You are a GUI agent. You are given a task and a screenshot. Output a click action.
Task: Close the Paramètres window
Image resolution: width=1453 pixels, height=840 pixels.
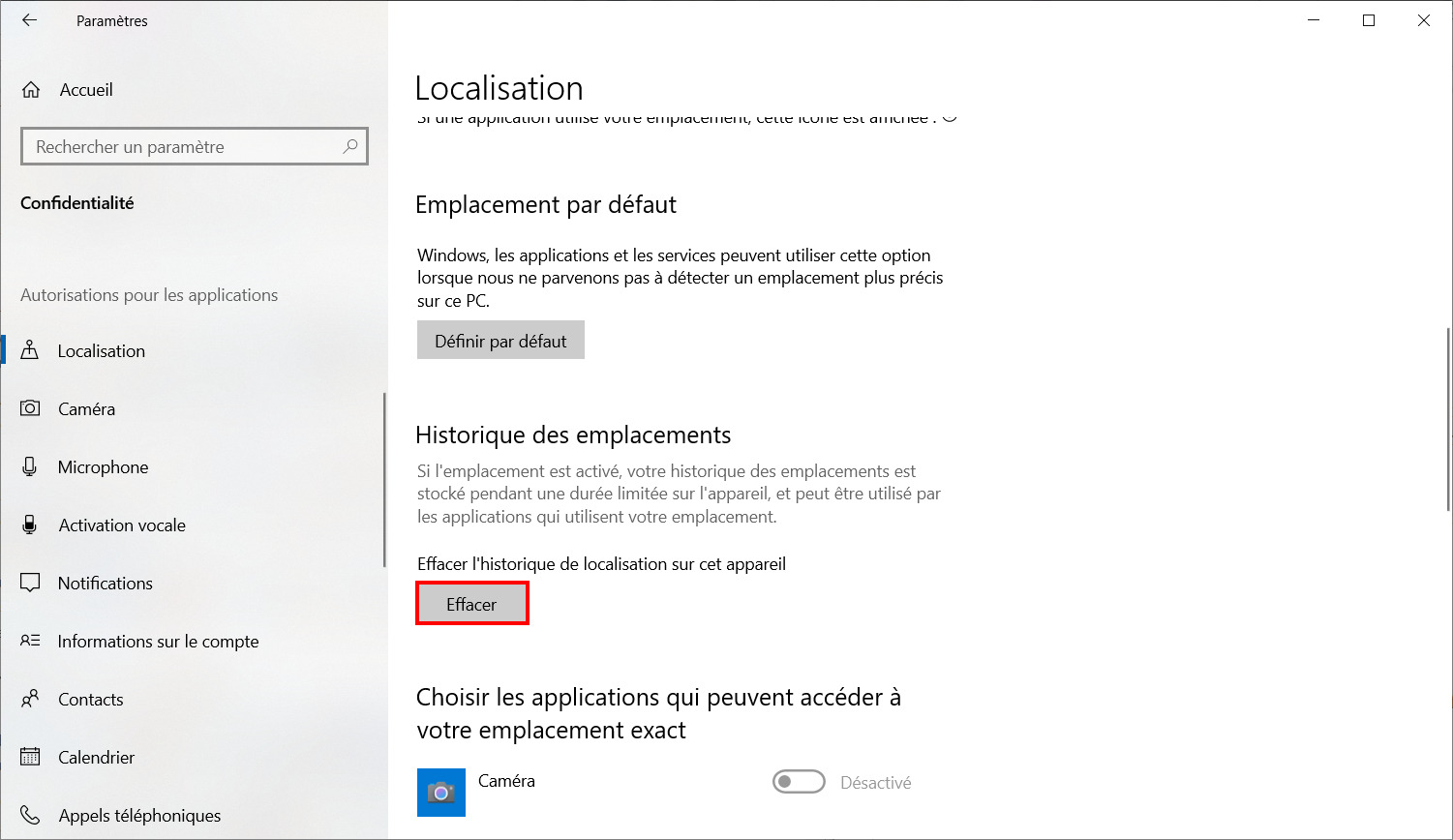click(1424, 20)
